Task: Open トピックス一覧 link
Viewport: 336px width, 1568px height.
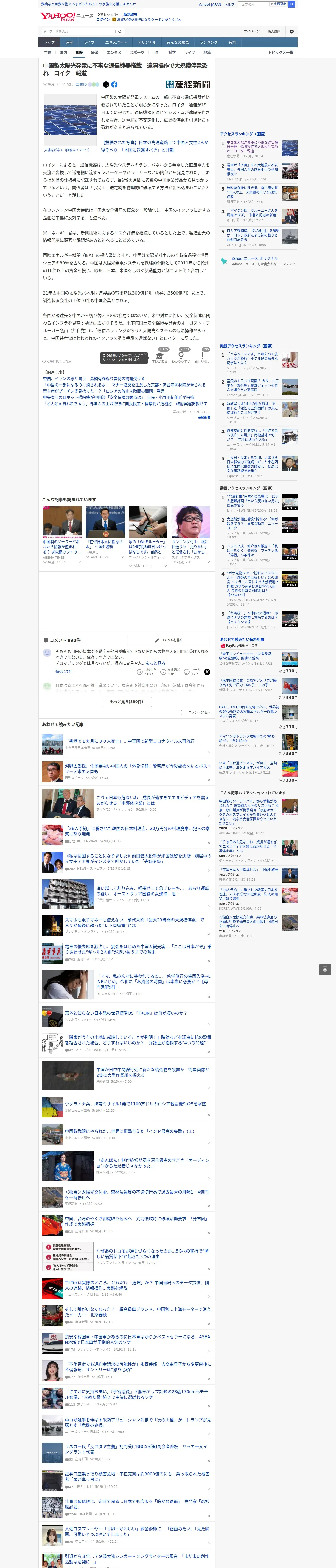Action: 281,52
